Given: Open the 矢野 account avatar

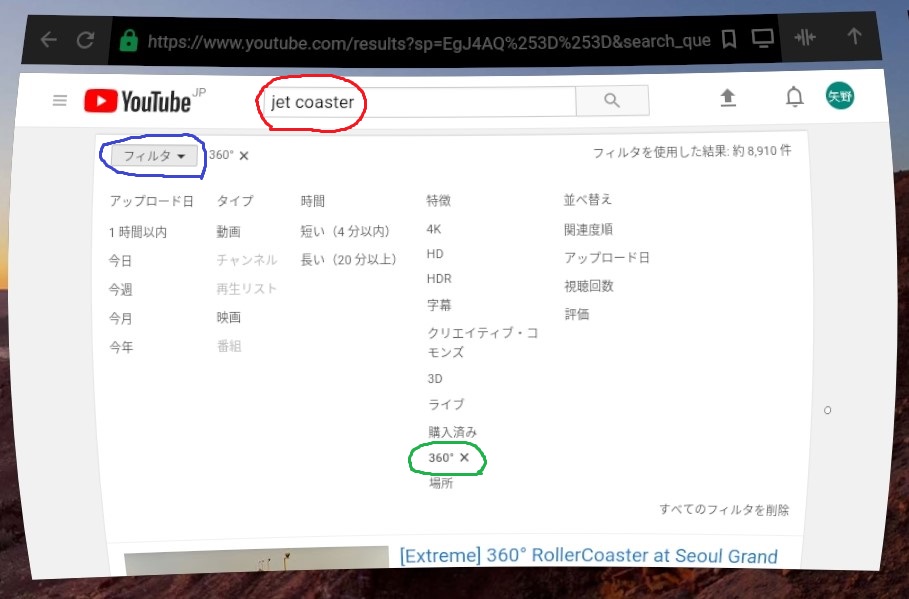Looking at the screenshot, I should (839, 96).
